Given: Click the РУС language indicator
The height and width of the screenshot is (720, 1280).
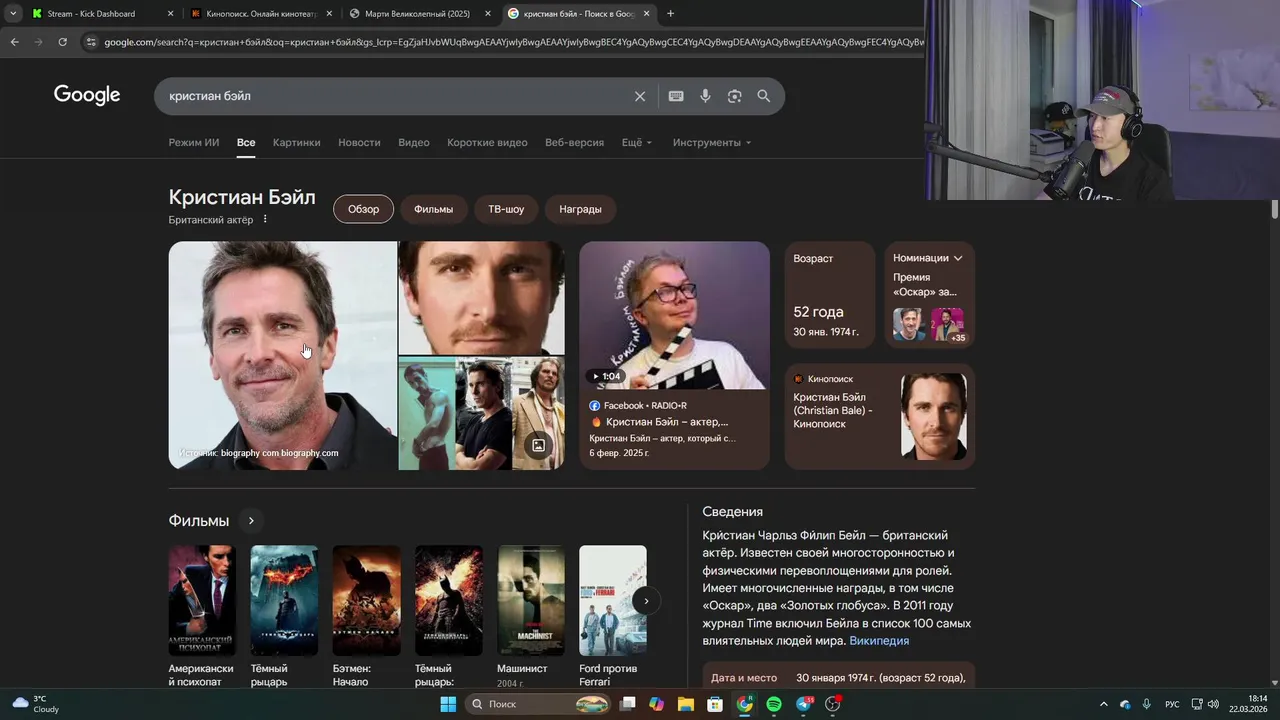Looking at the screenshot, I should tap(1172, 704).
